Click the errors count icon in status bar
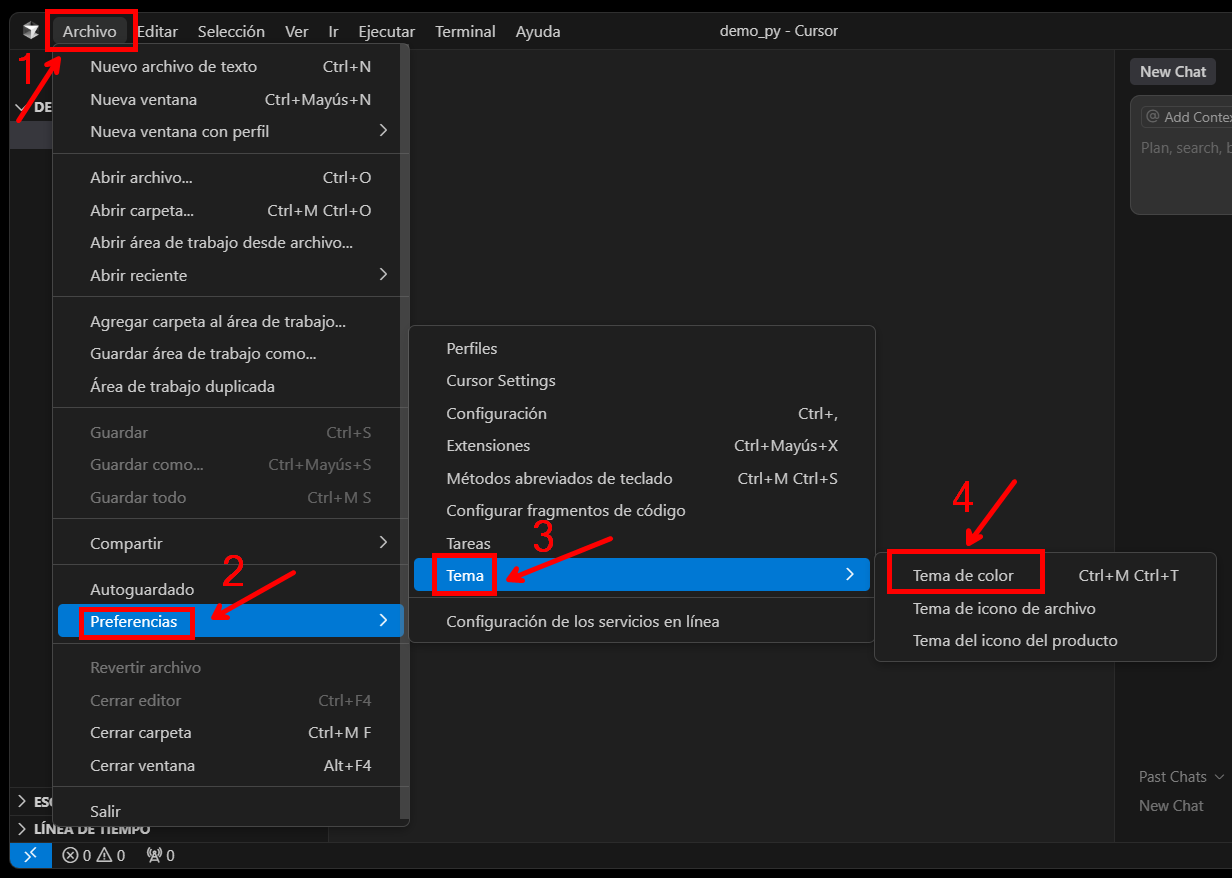The width and height of the screenshot is (1232, 878). [70, 855]
